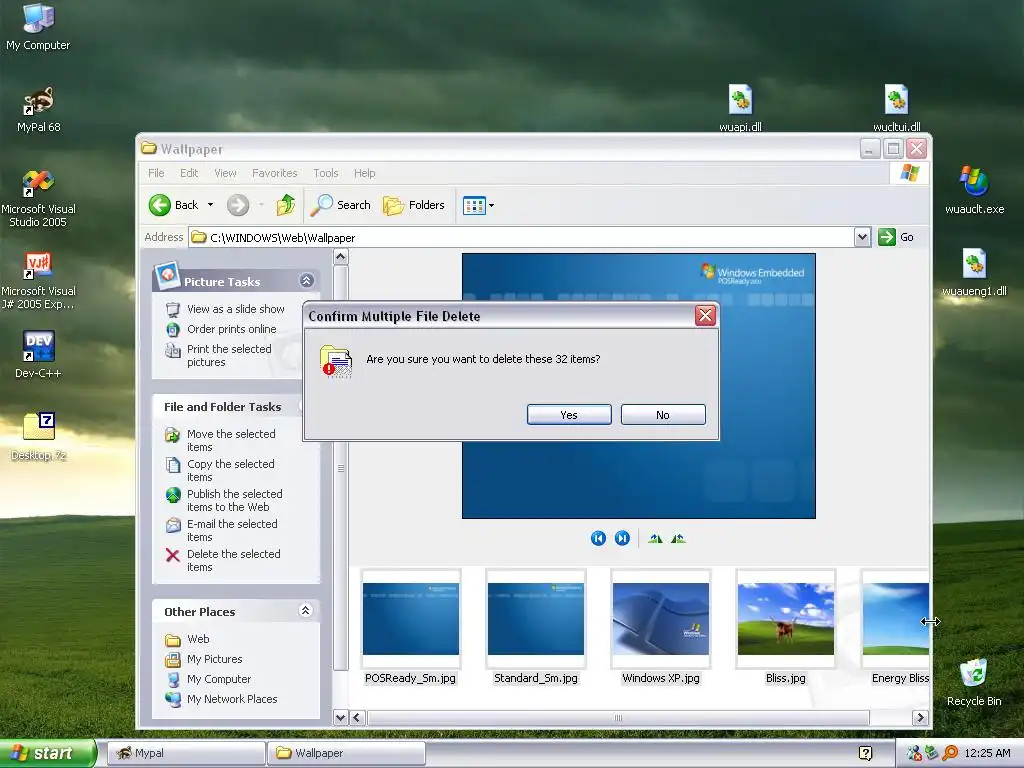1024x768 pixels.
Task: Show next image in filmstrip
Action: (622, 538)
